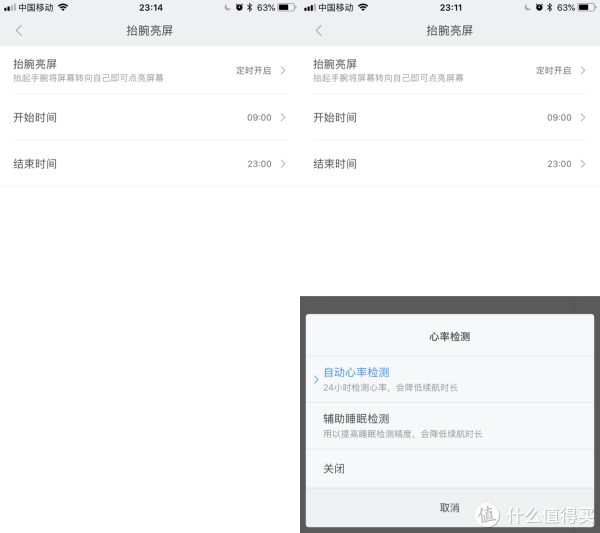
Task: Tap battery icon in right status bar
Action: coord(587,7)
